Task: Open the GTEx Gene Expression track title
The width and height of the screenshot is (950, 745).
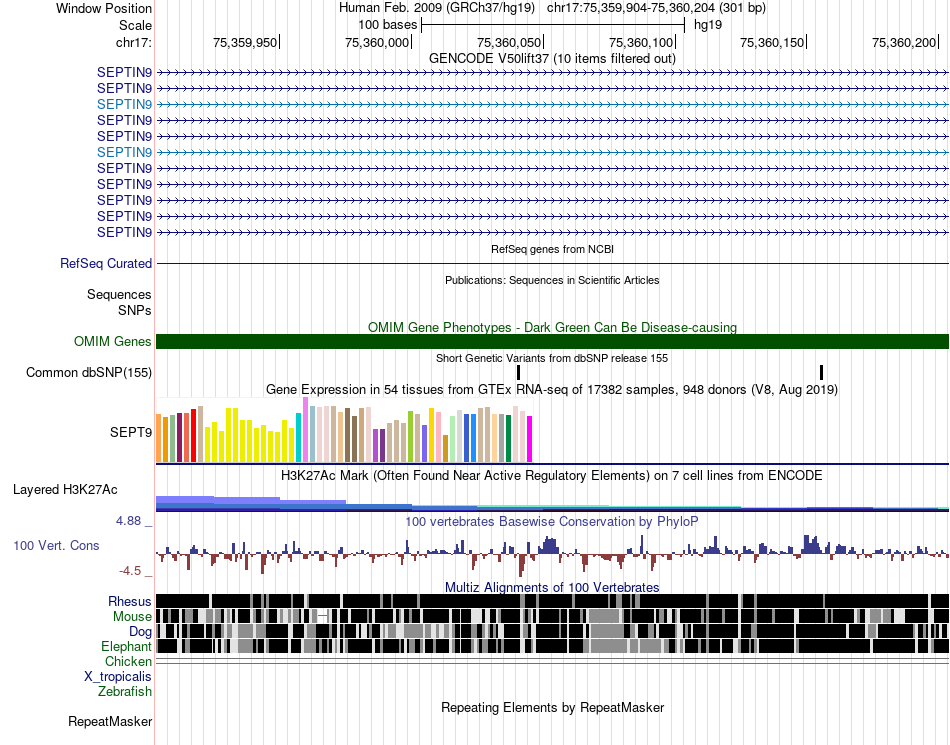Action: pyautogui.click(x=552, y=389)
